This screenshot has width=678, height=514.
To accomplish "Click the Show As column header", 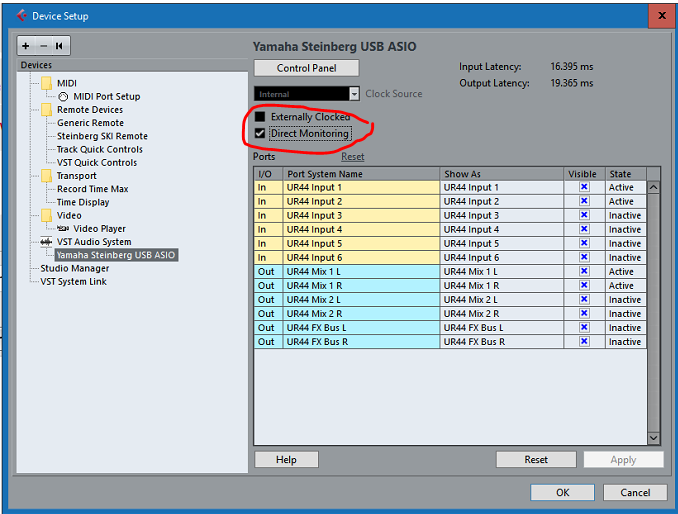I will point(502,174).
